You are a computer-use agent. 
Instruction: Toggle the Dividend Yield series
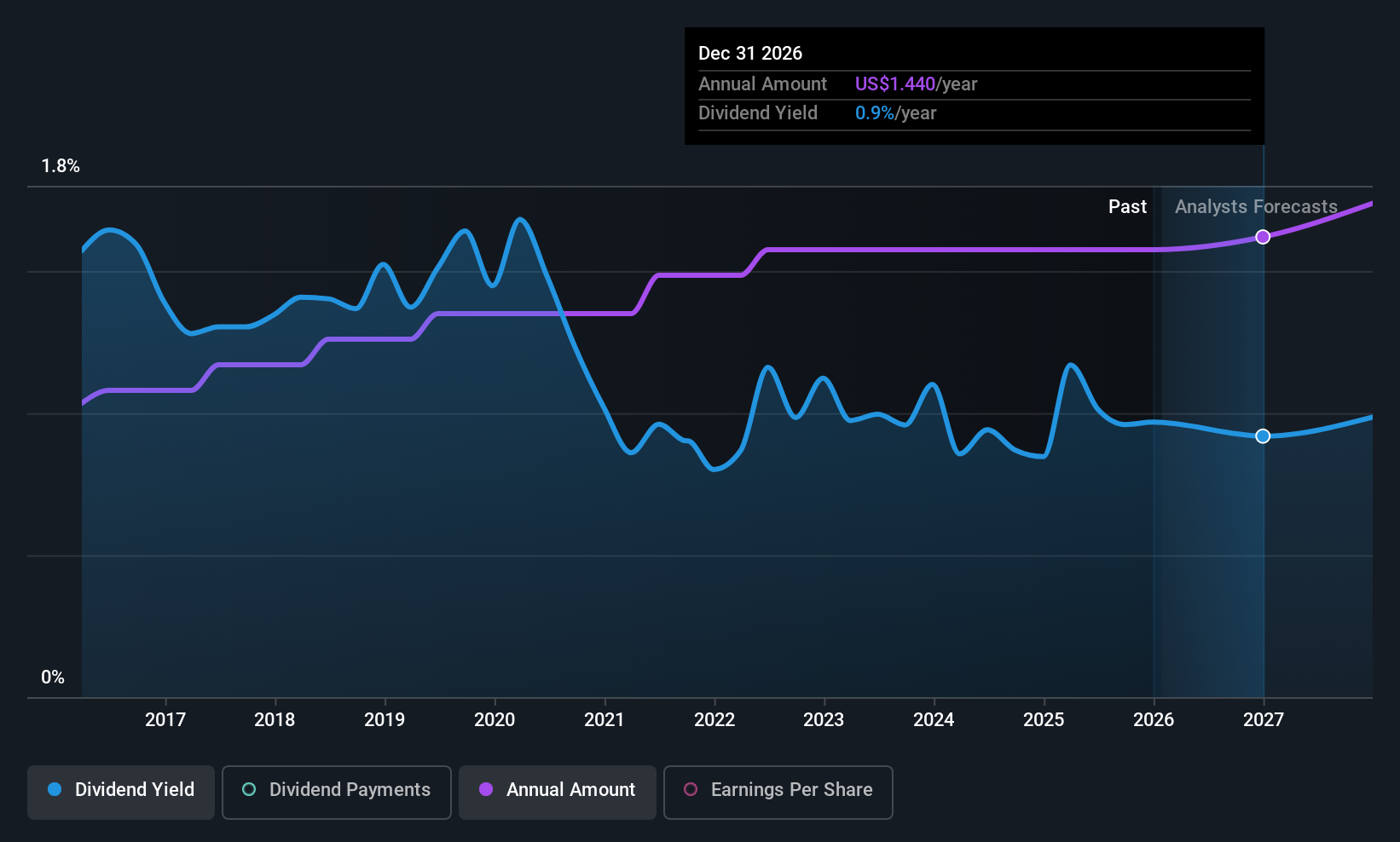point(121,792)
